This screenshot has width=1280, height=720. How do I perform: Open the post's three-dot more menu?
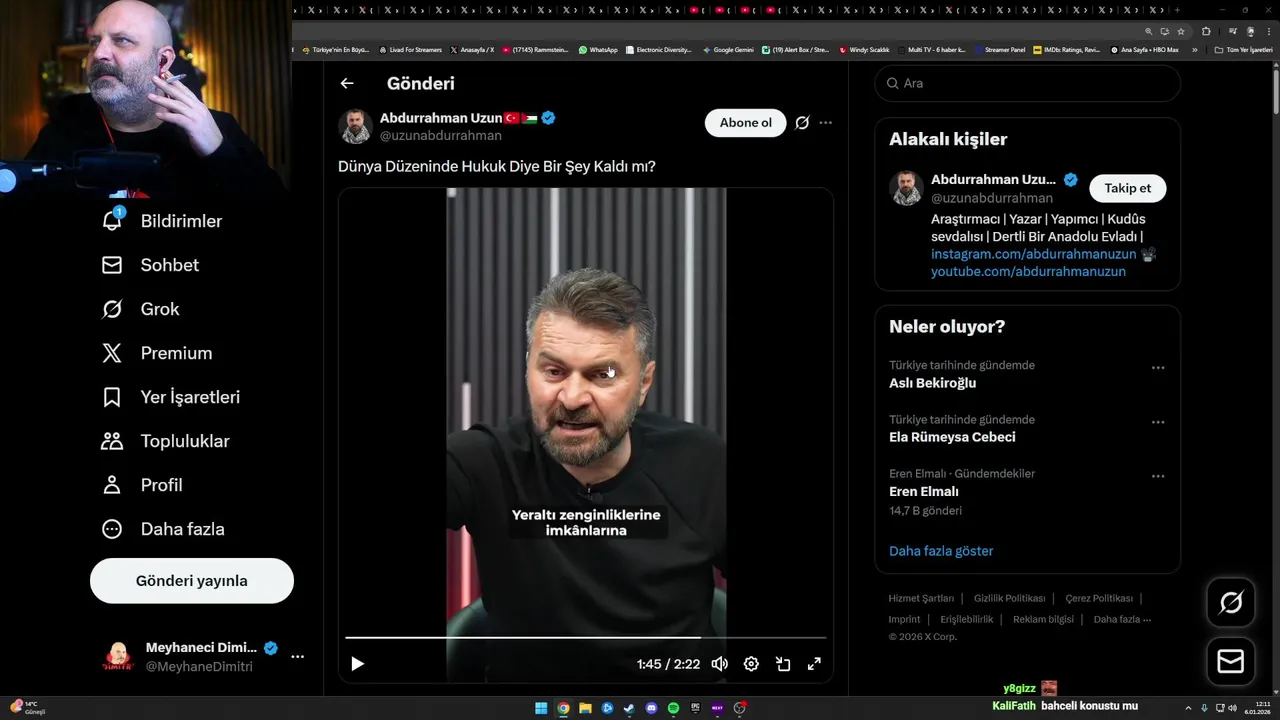coord(826,123)
